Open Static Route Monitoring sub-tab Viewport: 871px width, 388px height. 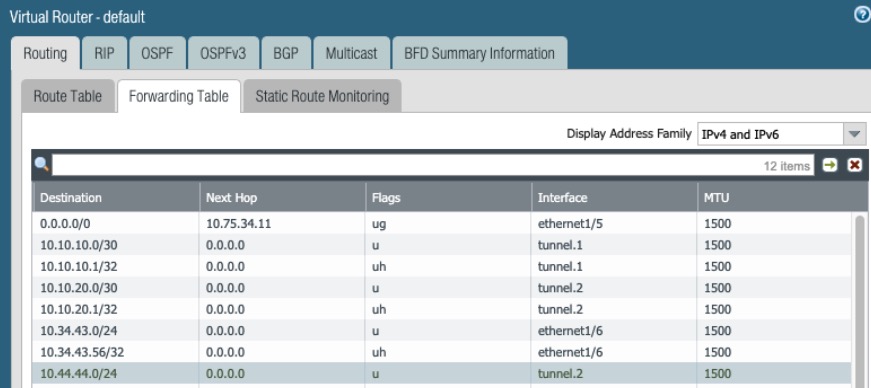pyautogui.click(x=322, y=96)
